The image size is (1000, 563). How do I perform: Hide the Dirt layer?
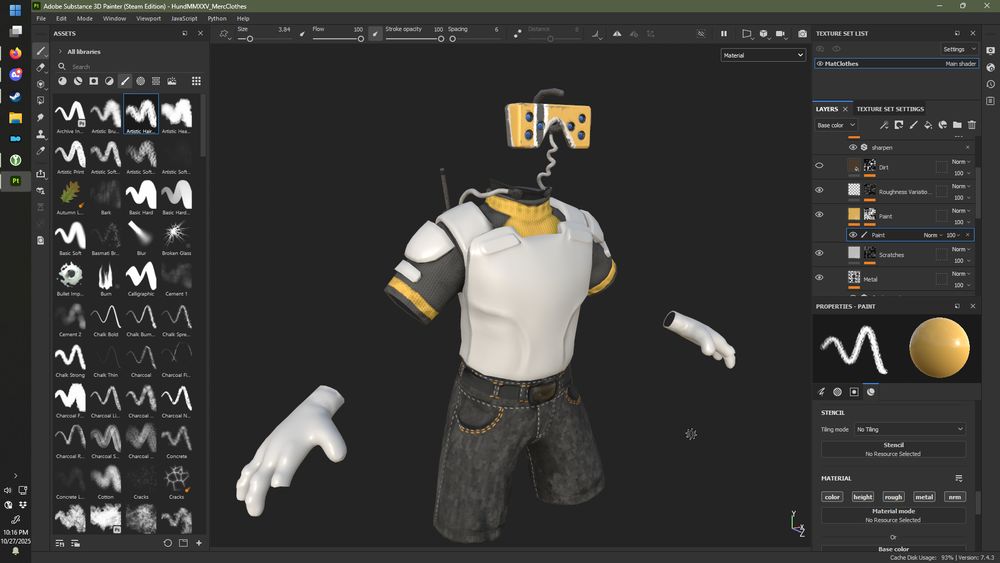(820, 166)
